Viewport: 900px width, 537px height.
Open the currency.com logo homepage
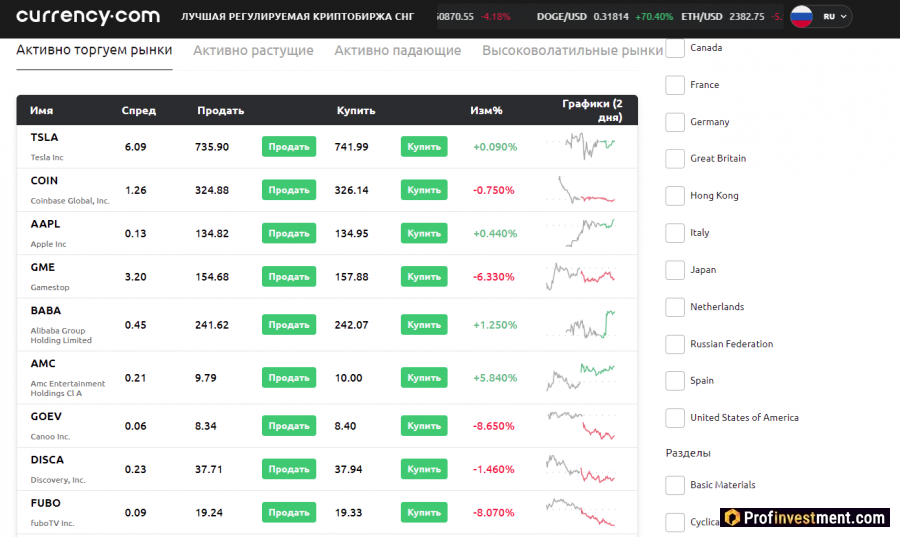pos(88,17)
